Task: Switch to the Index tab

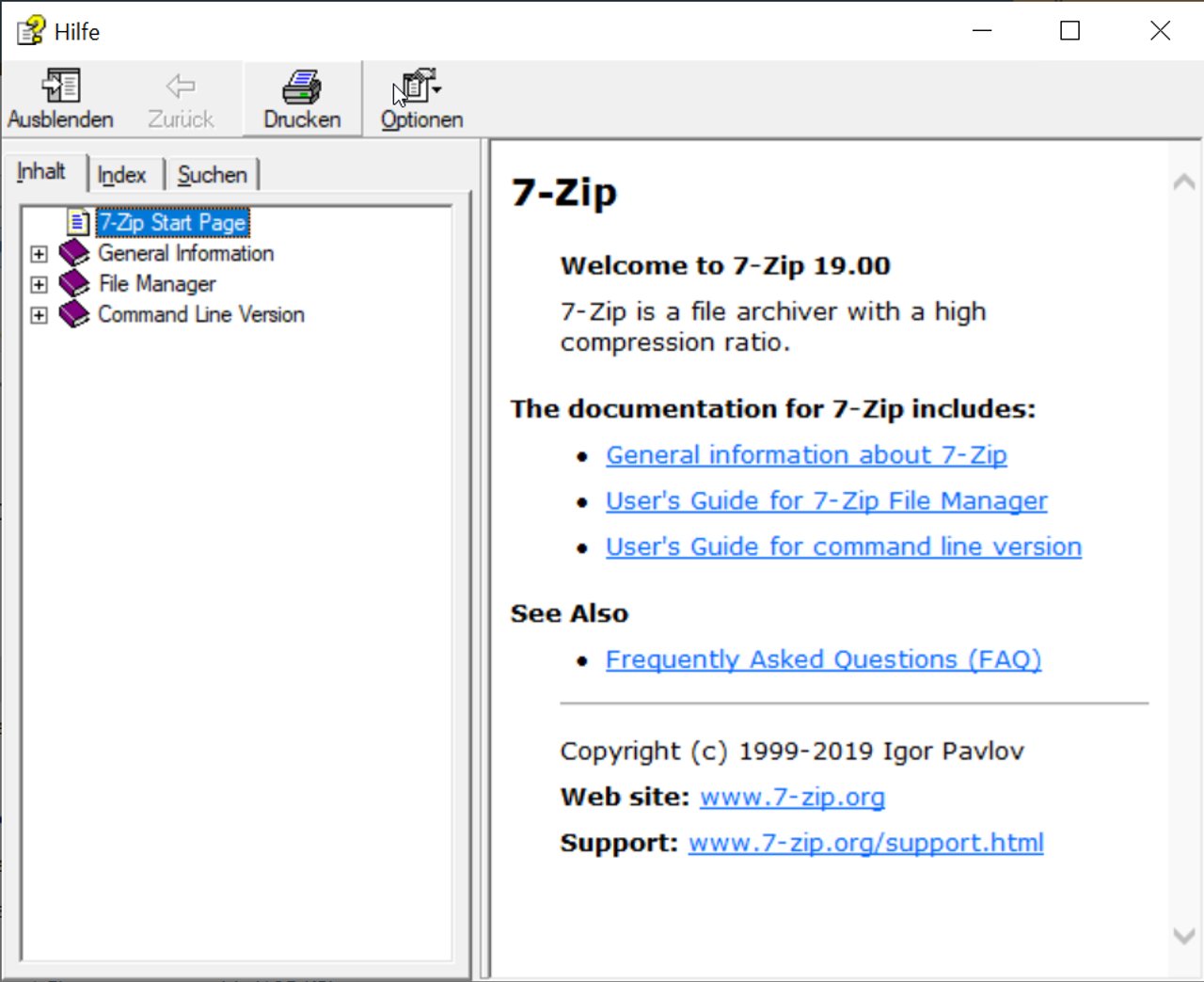Action: [x=122, y=175]
